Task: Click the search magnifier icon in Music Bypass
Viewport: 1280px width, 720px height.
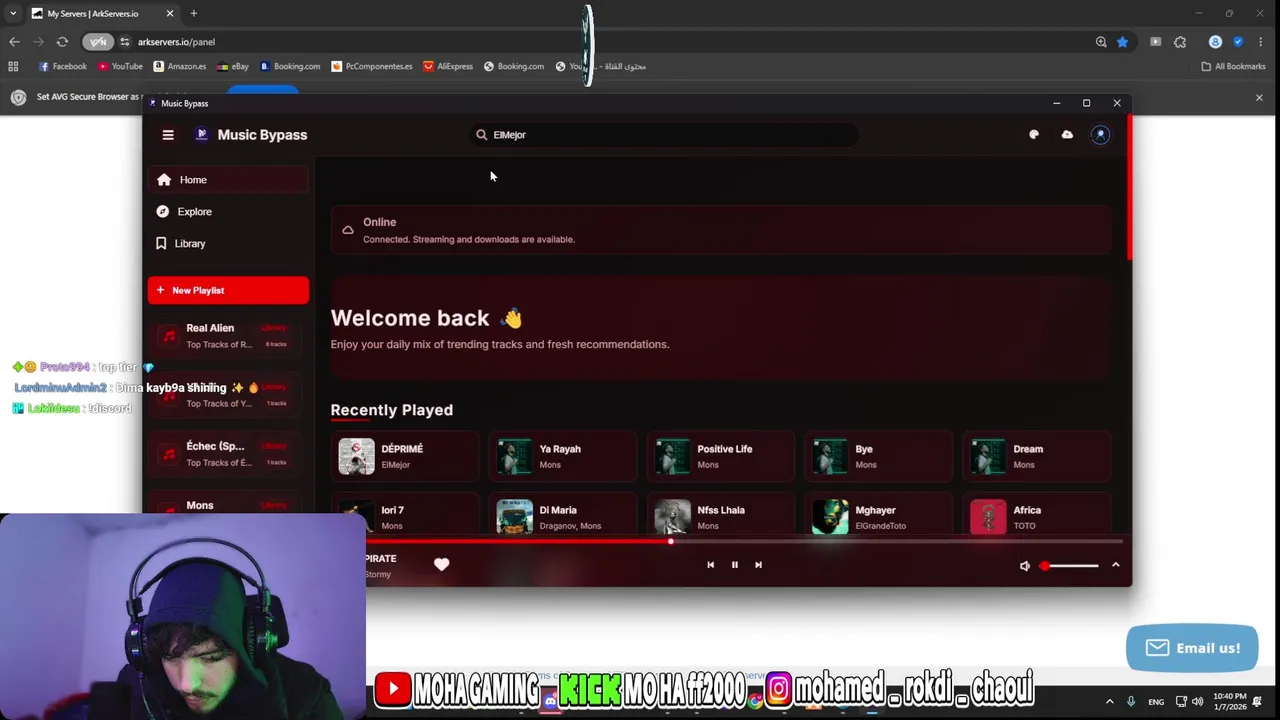Action: coord(481,135)
